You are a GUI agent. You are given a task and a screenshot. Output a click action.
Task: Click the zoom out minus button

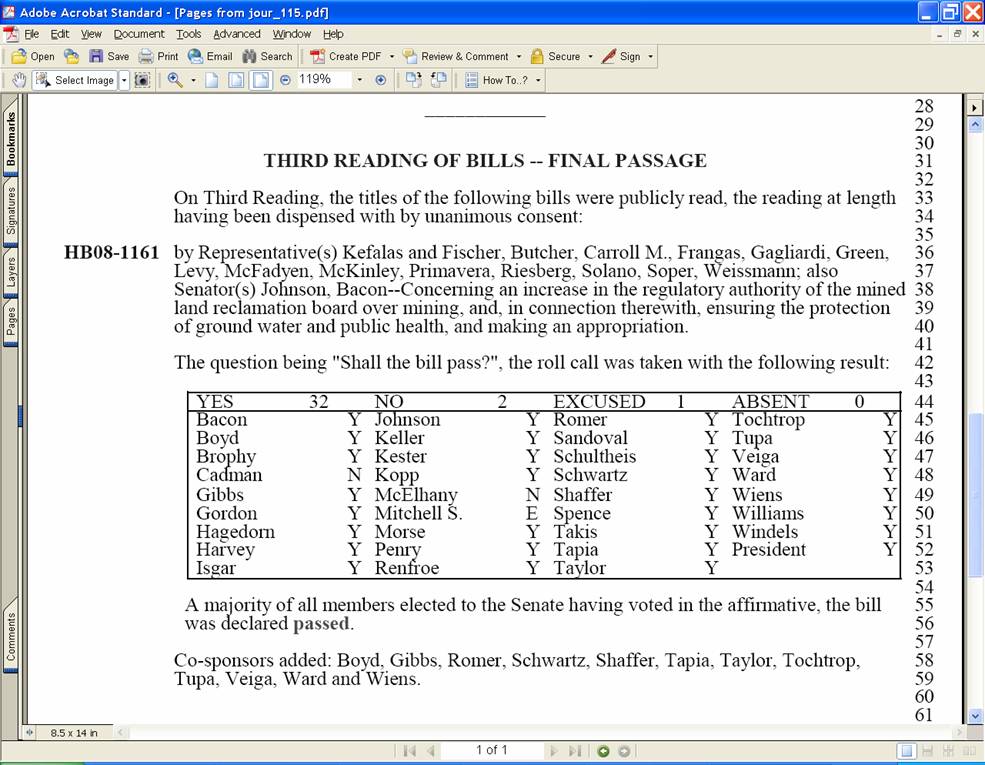285,80
